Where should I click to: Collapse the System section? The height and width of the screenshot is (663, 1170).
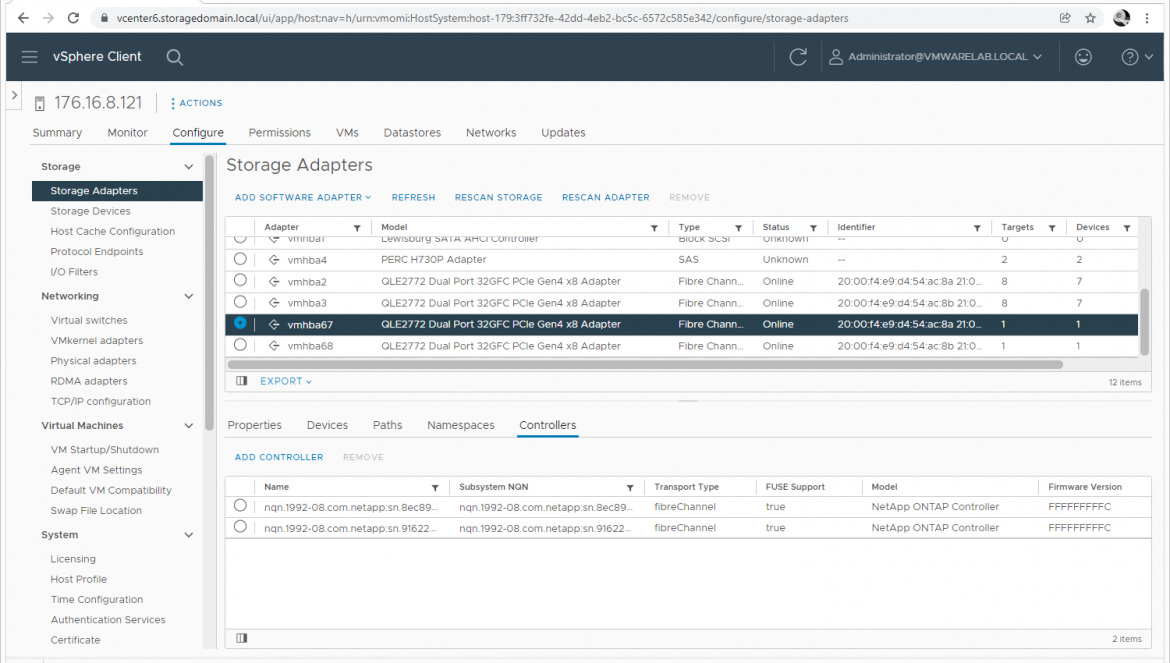(x=189, y=535)
